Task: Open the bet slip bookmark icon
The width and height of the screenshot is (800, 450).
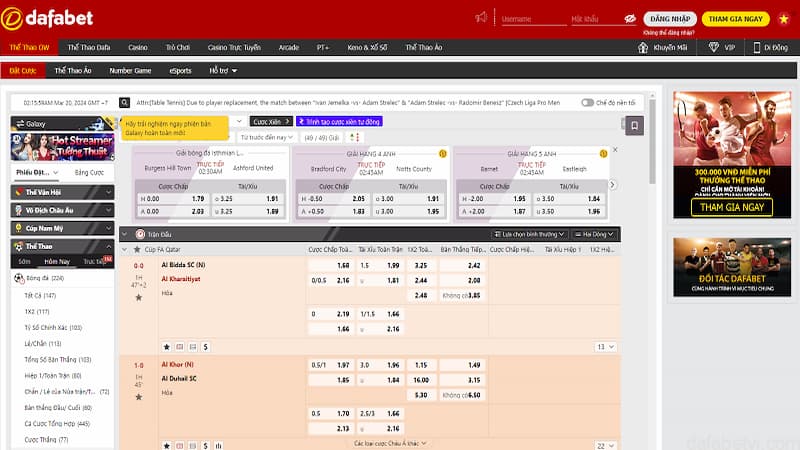Action: pos(635,126)
